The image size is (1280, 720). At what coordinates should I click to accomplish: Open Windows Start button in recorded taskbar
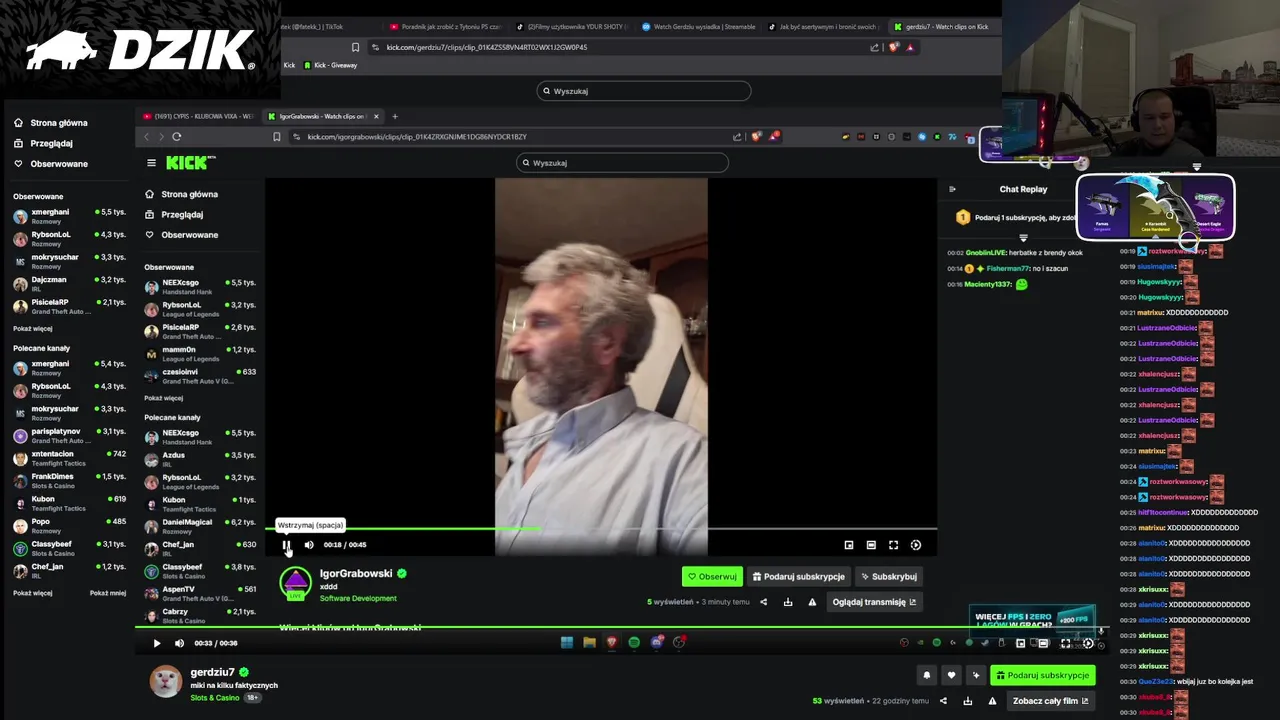point(567,643)
